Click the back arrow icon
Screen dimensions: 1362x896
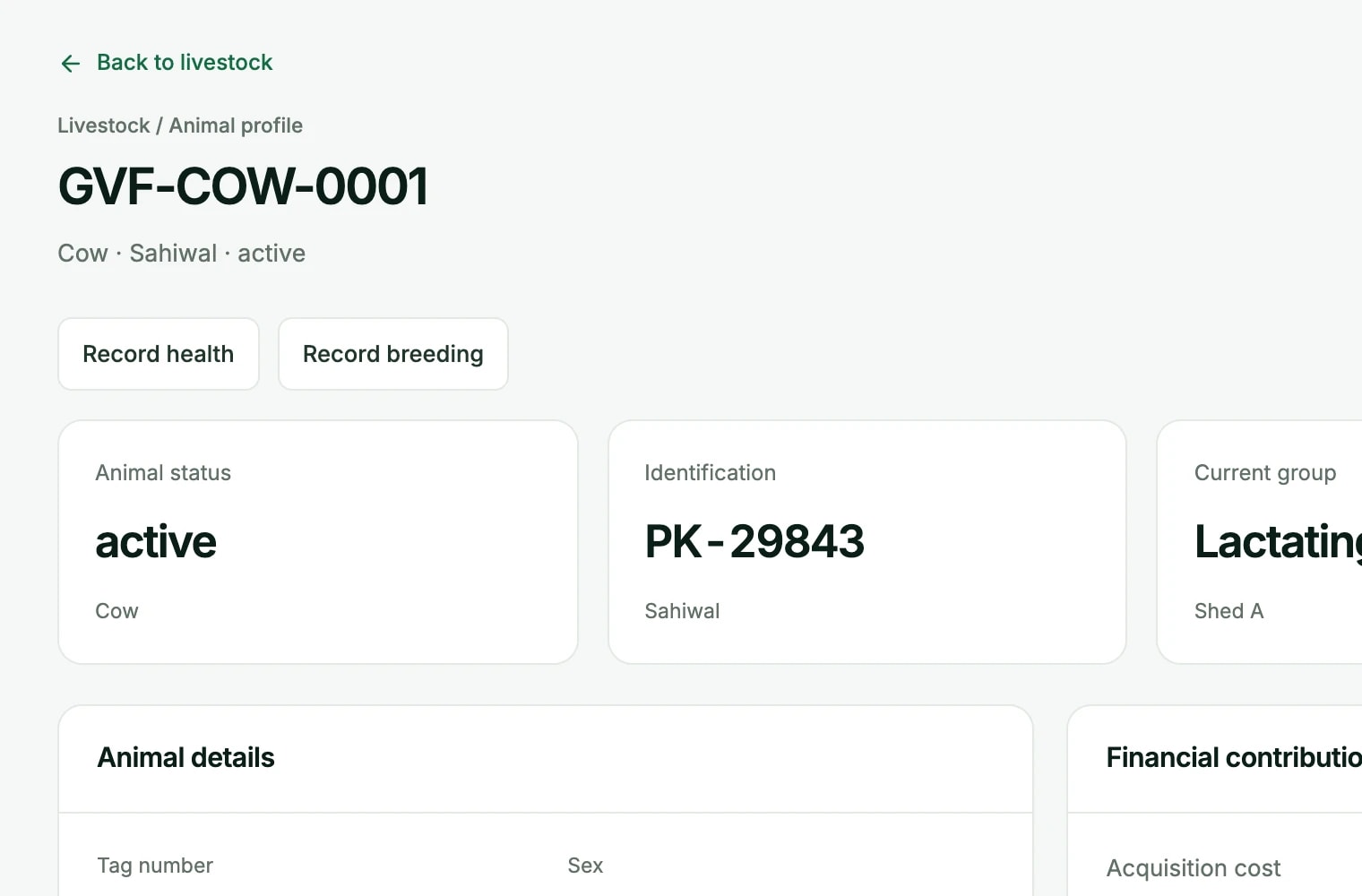71,63
